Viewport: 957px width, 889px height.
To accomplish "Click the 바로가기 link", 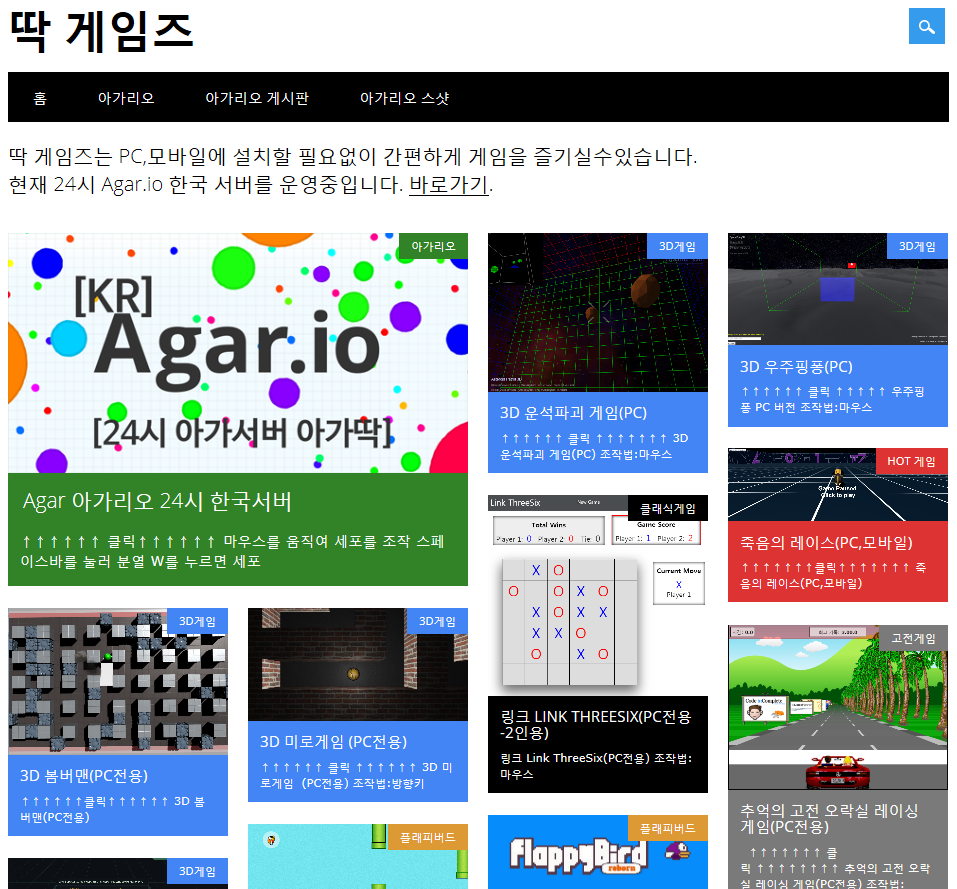I will tap(449, 185).
